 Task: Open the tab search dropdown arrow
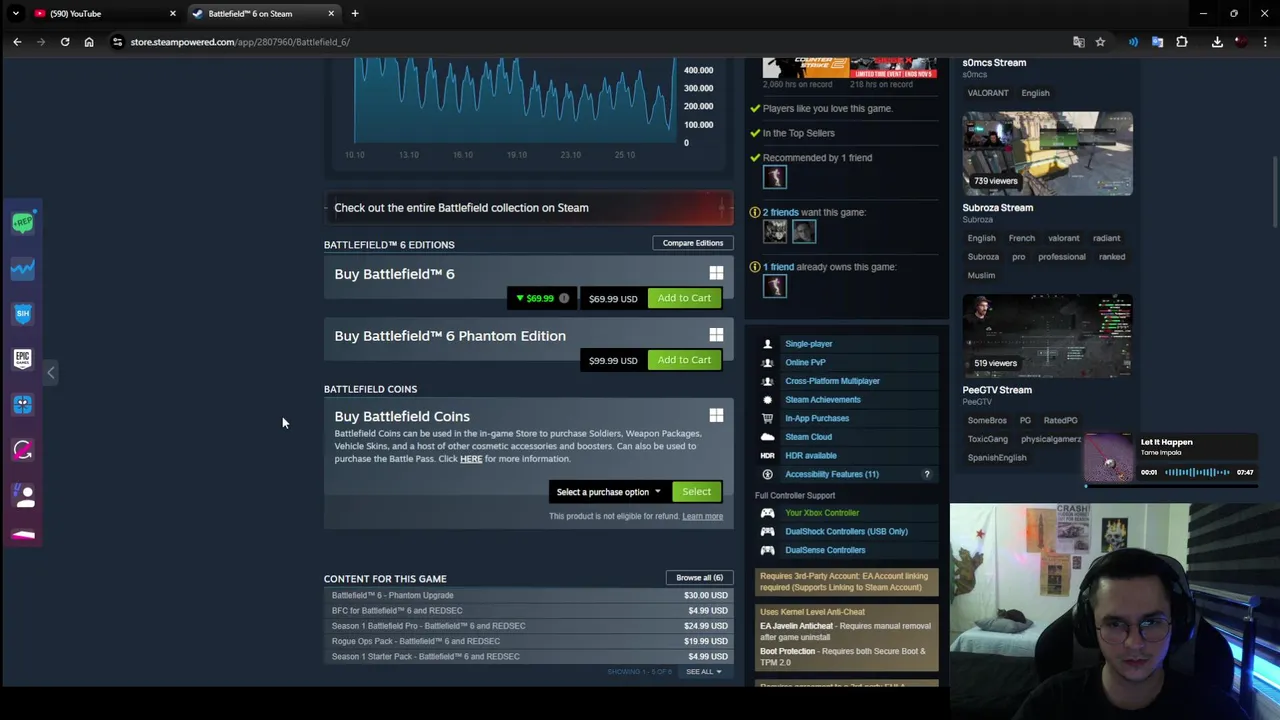tap(15, 13)
